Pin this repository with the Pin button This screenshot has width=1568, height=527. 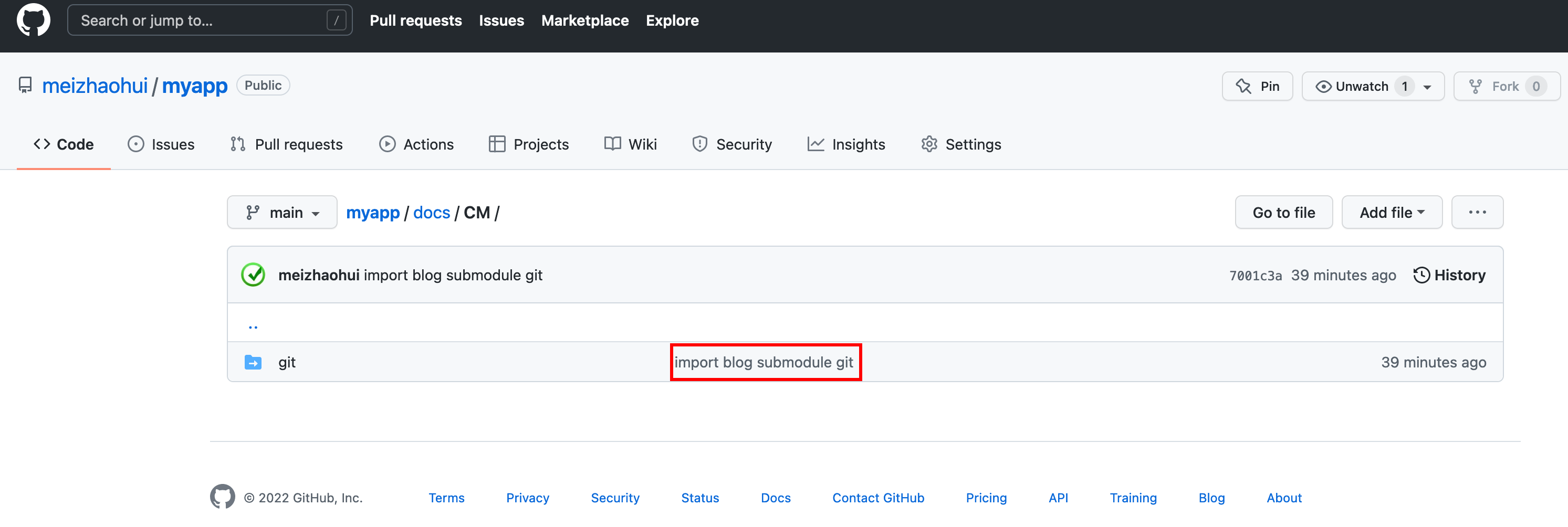pyautogui.click(x=1257, y=87)
